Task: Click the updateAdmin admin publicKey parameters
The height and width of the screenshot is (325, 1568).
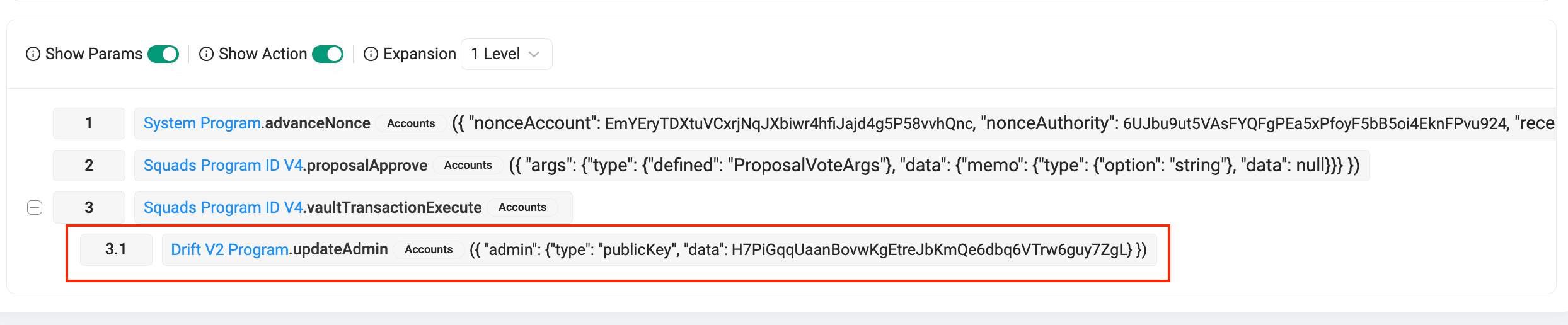Action: pyautogui.click(x=808, y=250)
